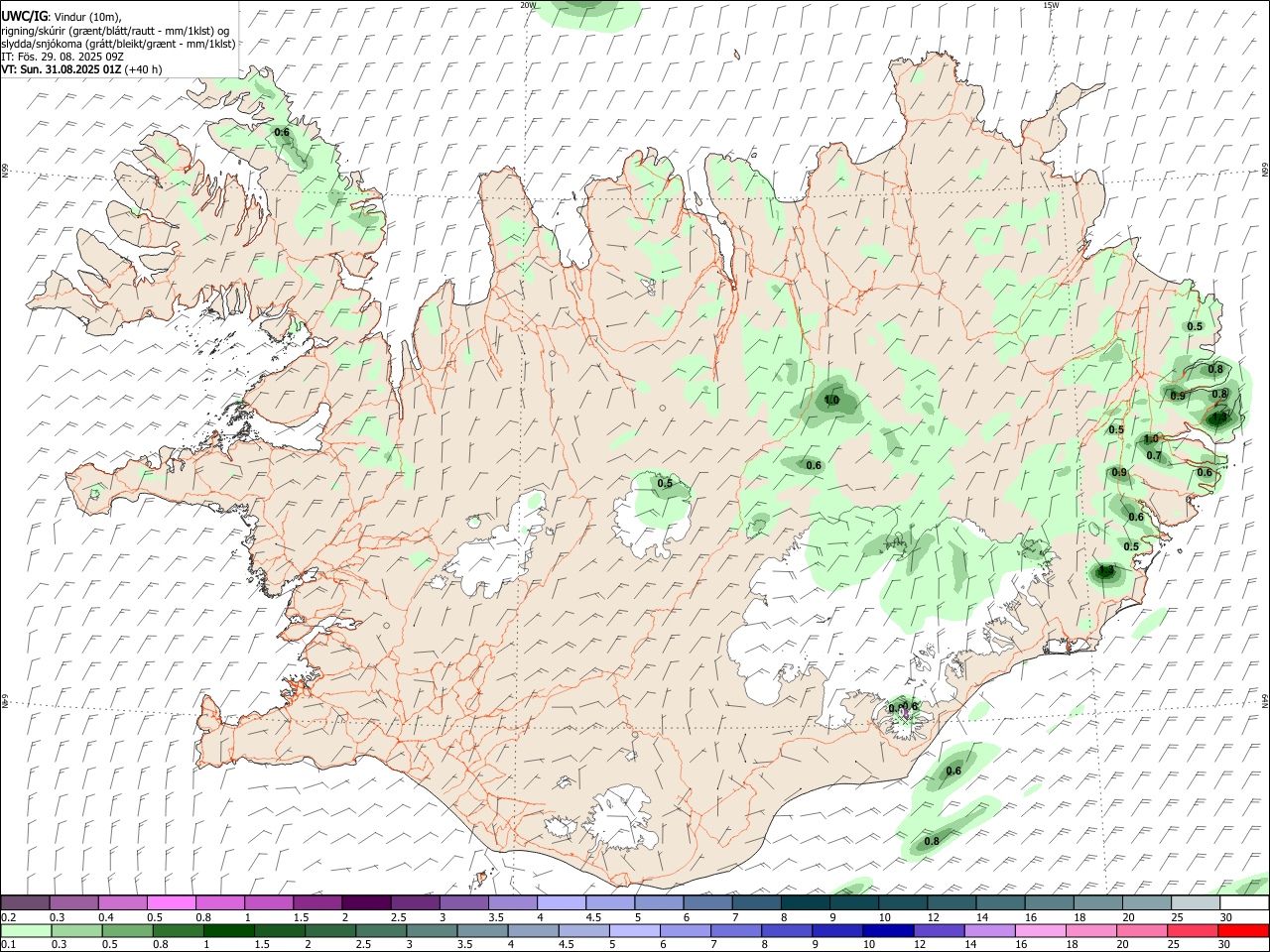Click the lightest green swatch between 0.1 and 0.3
The height and width of the screenshot is (952, 1270).
point(26,931)
